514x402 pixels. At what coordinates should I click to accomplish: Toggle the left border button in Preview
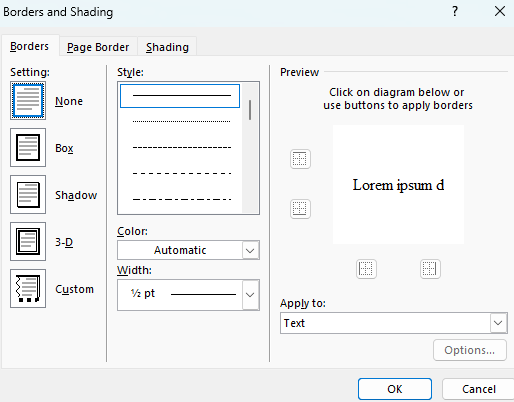pyautogui.click(x=366, y=269)
